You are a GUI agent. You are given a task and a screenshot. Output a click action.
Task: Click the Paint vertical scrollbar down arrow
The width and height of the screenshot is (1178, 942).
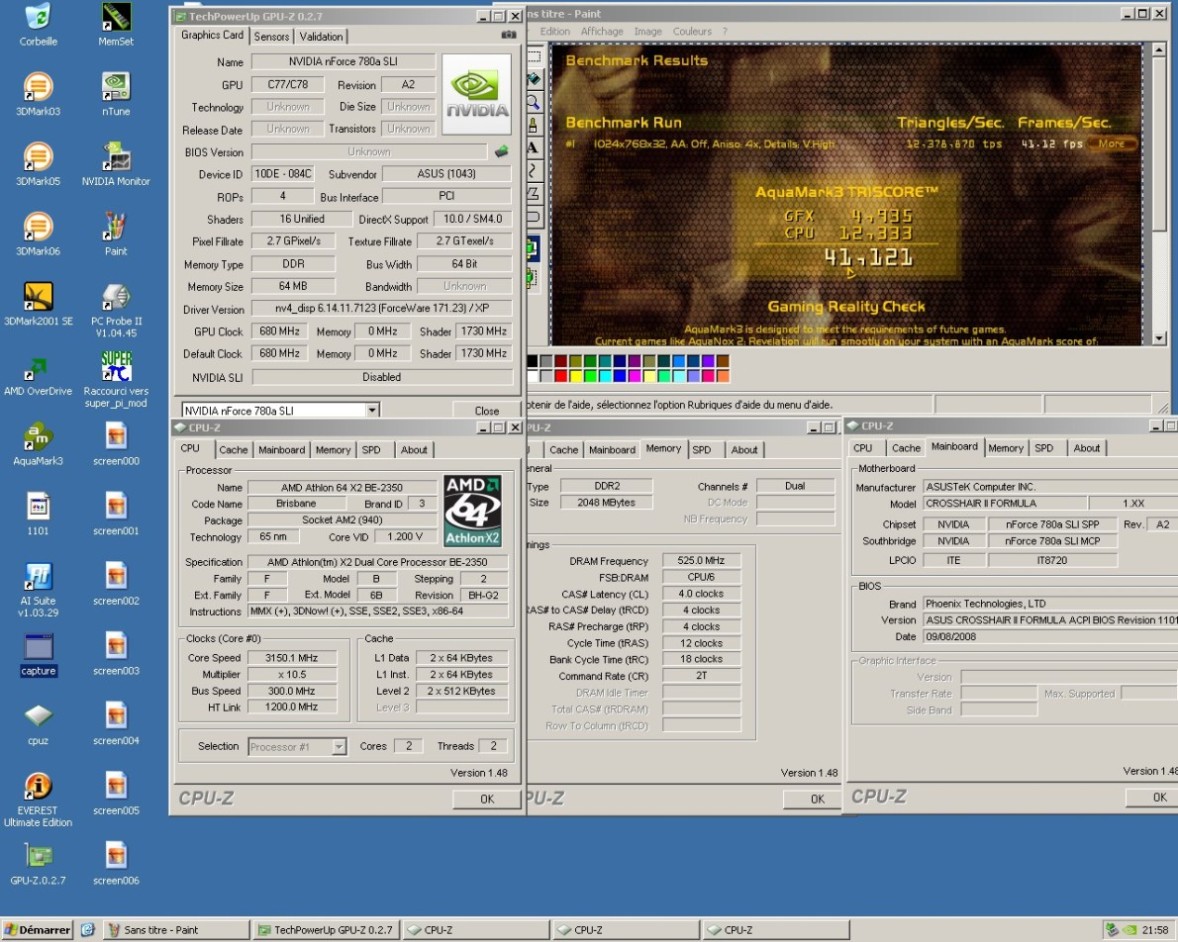coord(1159,338)
